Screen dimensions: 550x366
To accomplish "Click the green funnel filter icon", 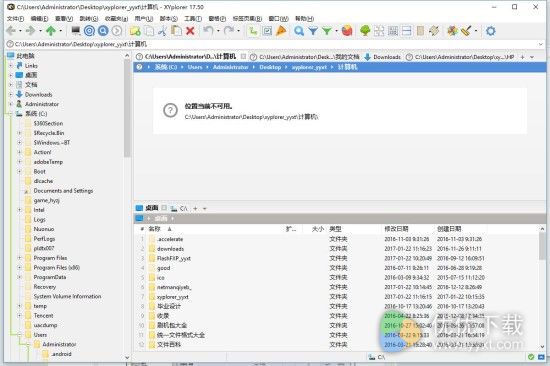I will pos(327,31).
